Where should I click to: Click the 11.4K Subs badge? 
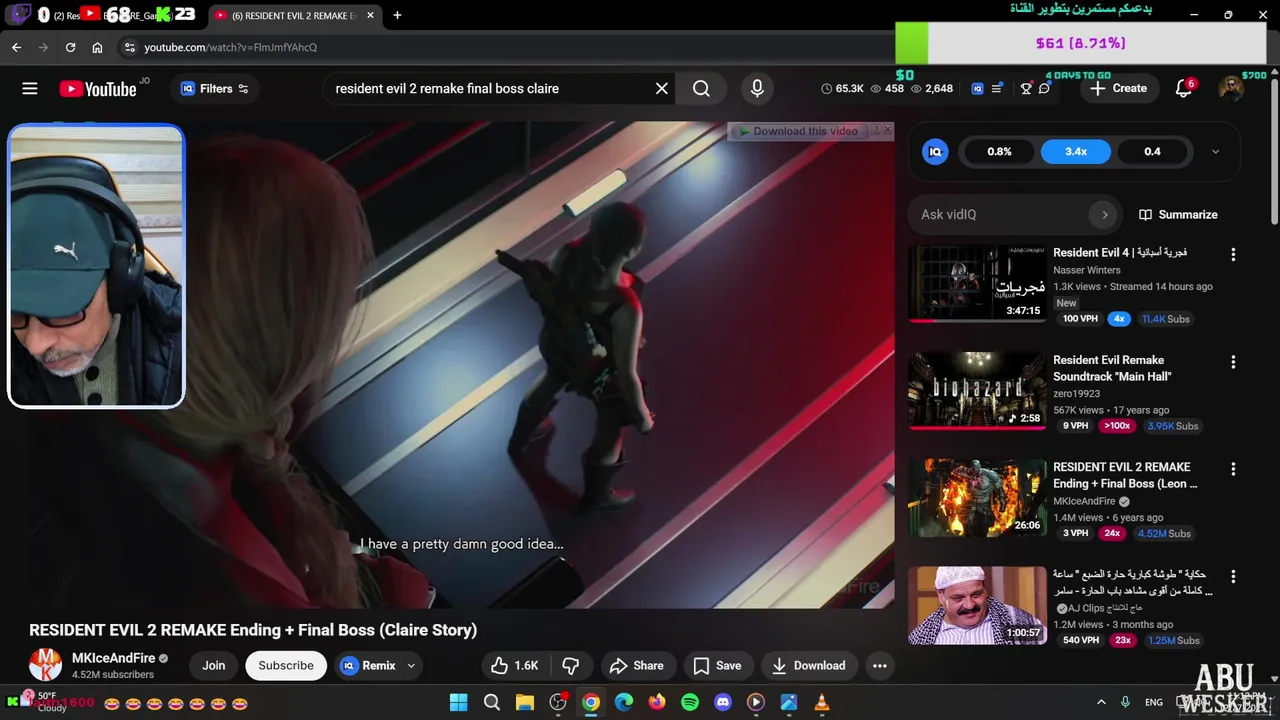(x=1165, y=319)
